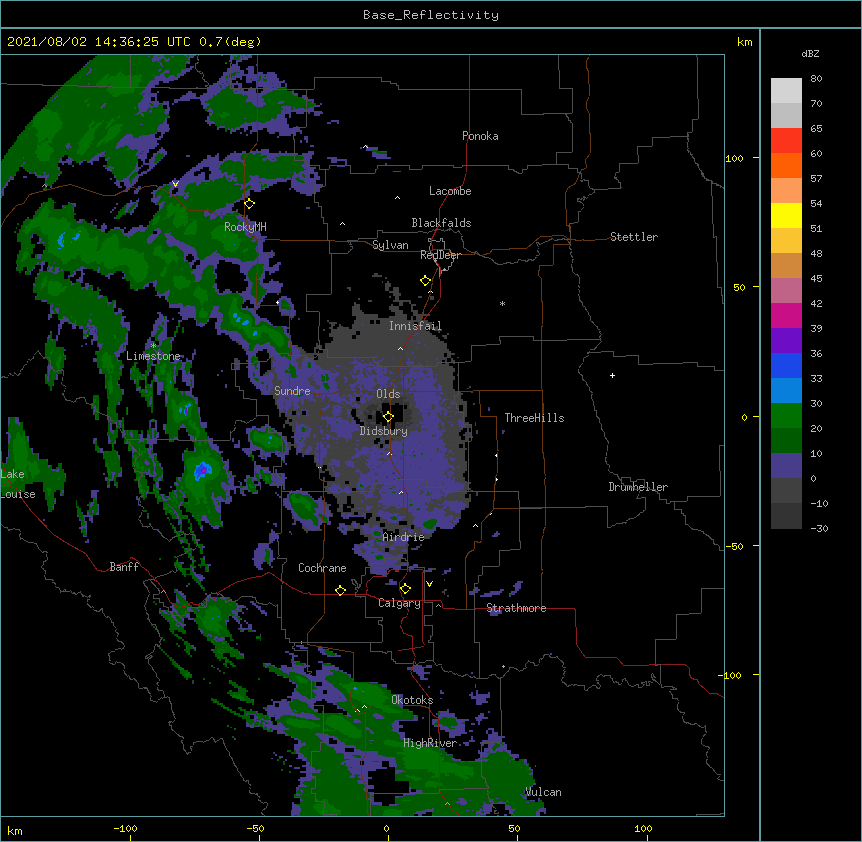Click the yellow diamond marker above Calgary label

(x=405, y=589)
